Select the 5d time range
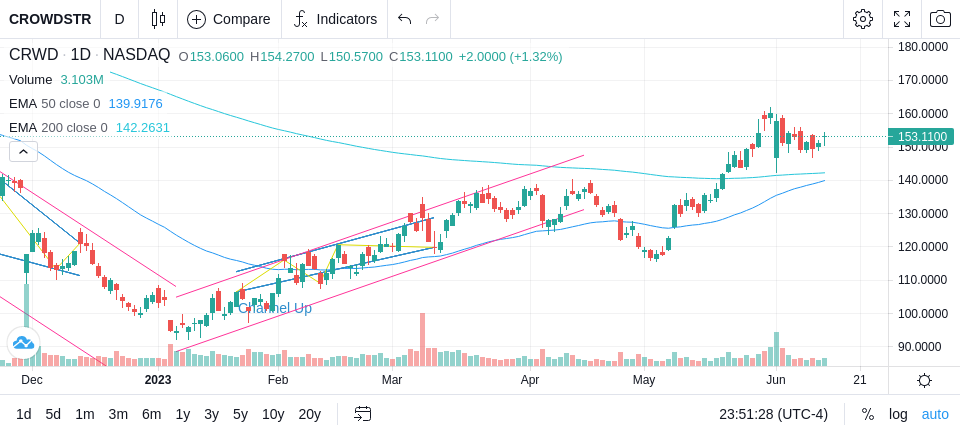 tap(53, 415)
